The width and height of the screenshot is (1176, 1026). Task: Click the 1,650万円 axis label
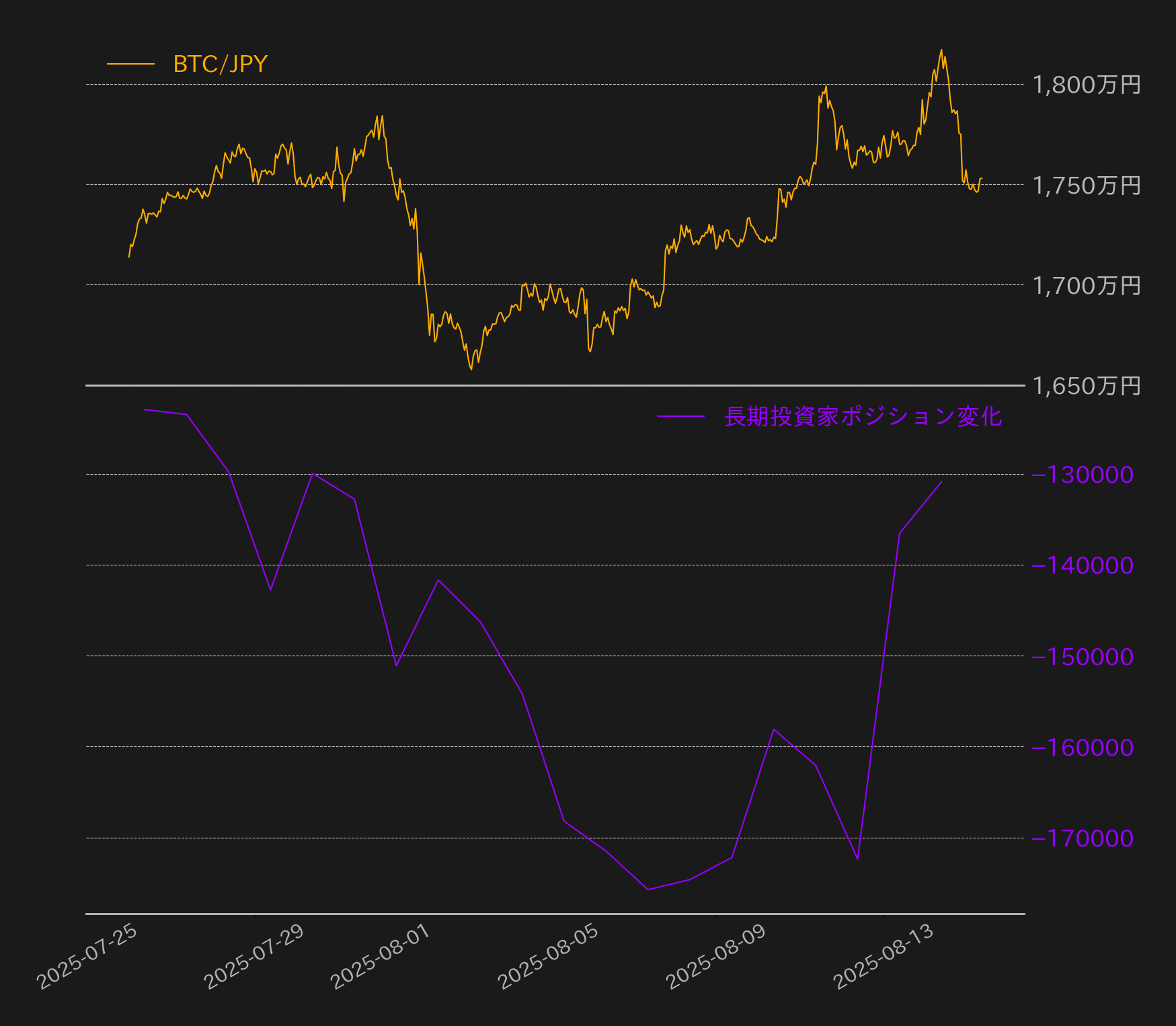(1087, 385)
